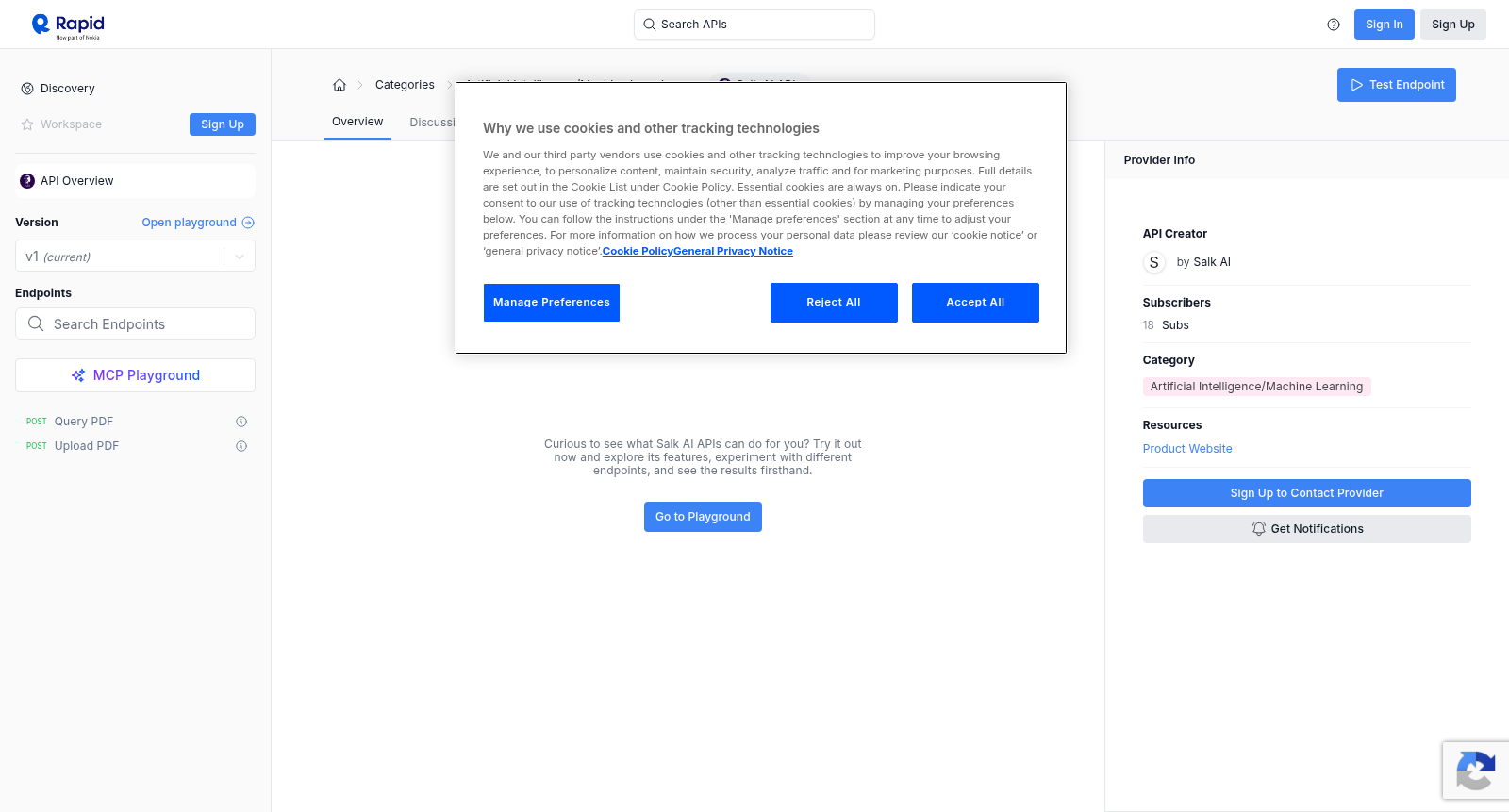This screenshot has width=1509, height=812.
Task: Click Accept All cookies button
Action: [x=975, y=303]
